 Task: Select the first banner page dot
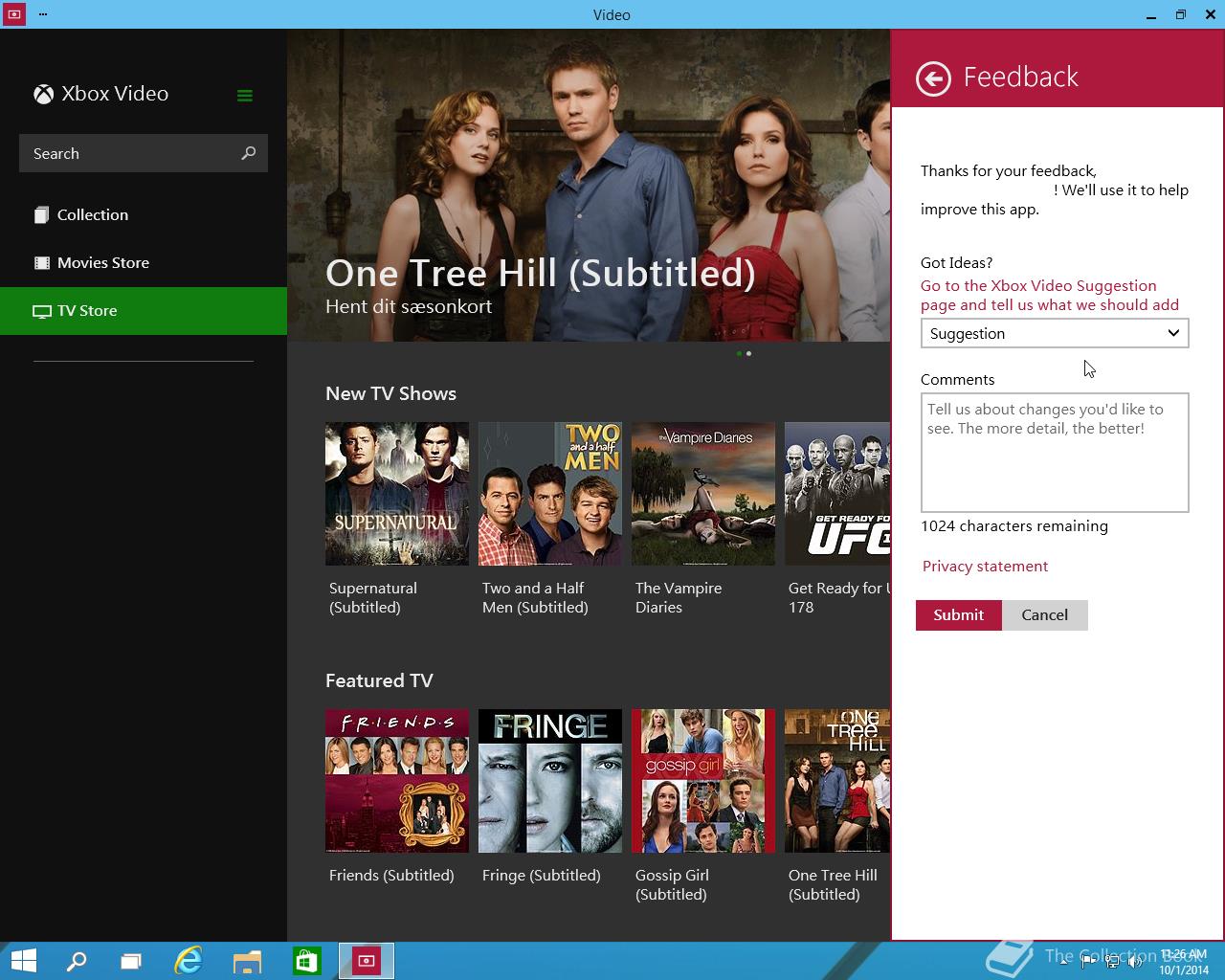739,353
